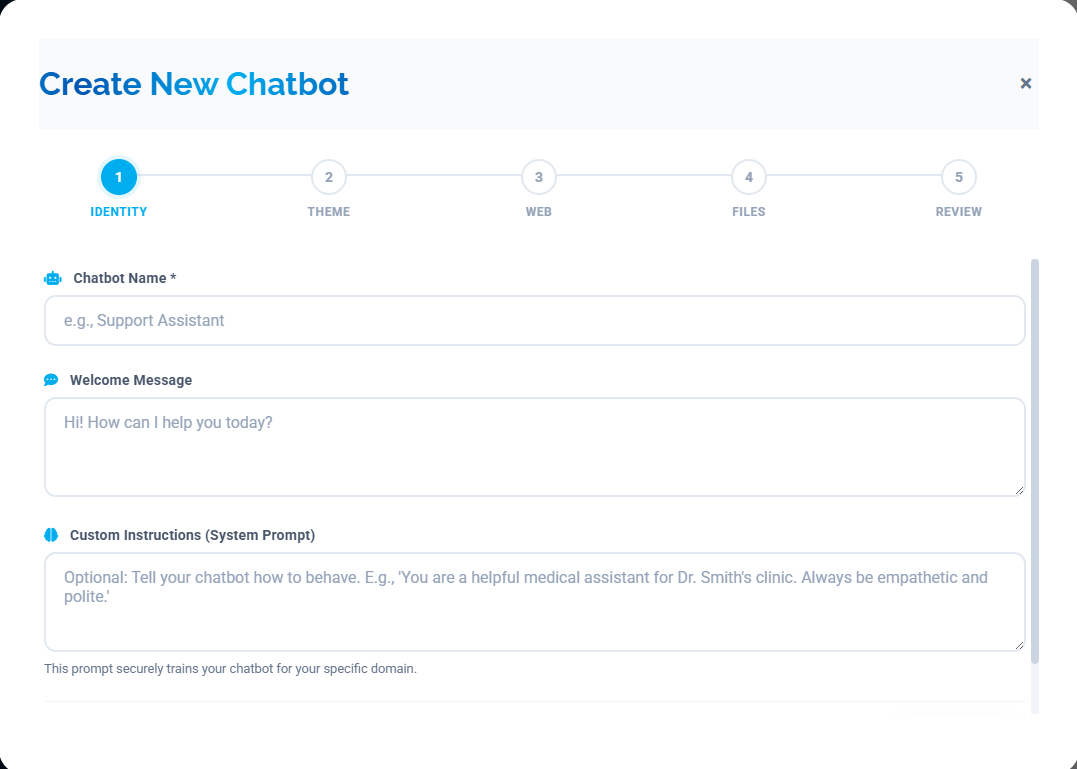
Task: Focus the Chatbot Name input field
Action: point(535,321)
